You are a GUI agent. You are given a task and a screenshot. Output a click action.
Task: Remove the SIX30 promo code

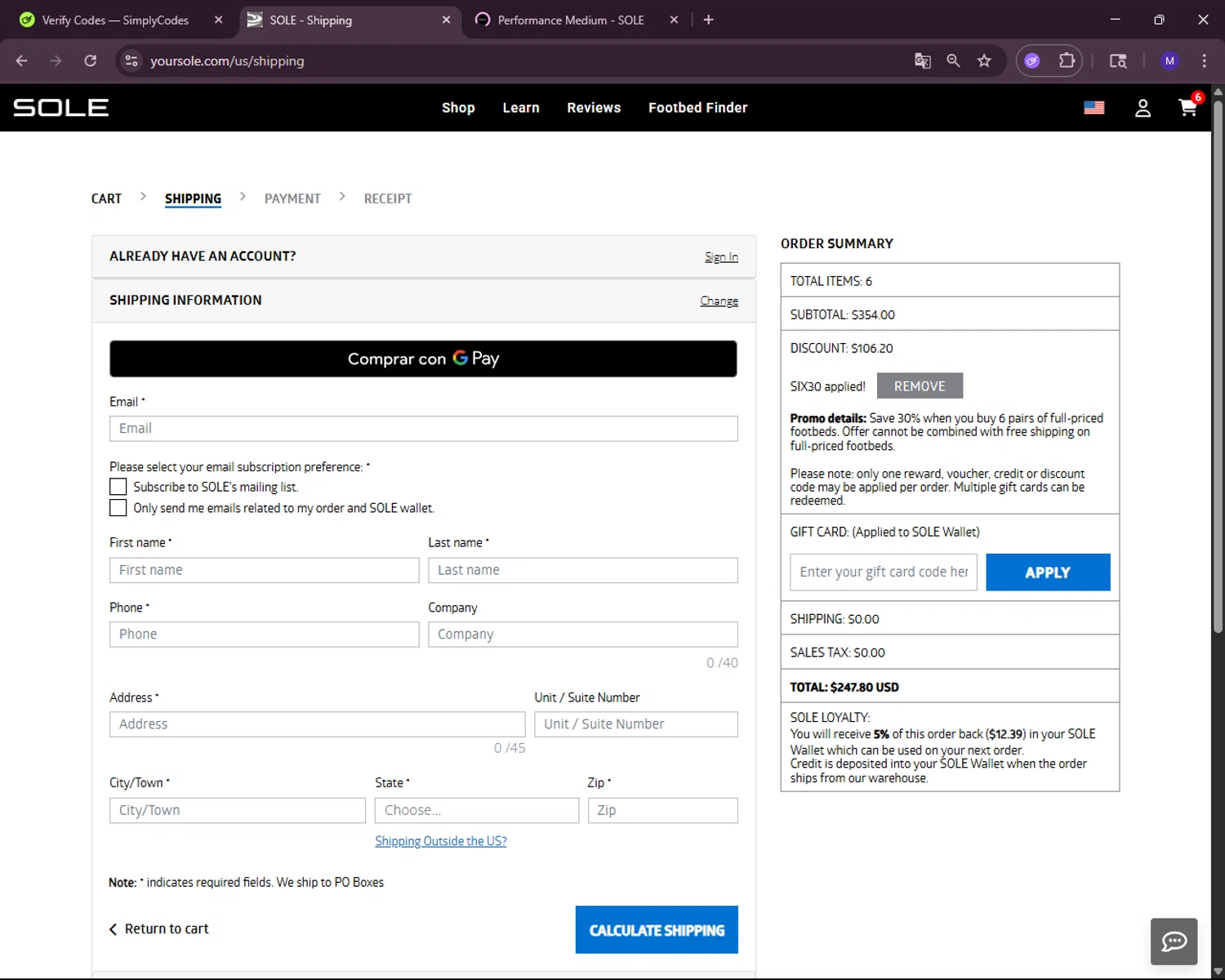tap(920, 385)
